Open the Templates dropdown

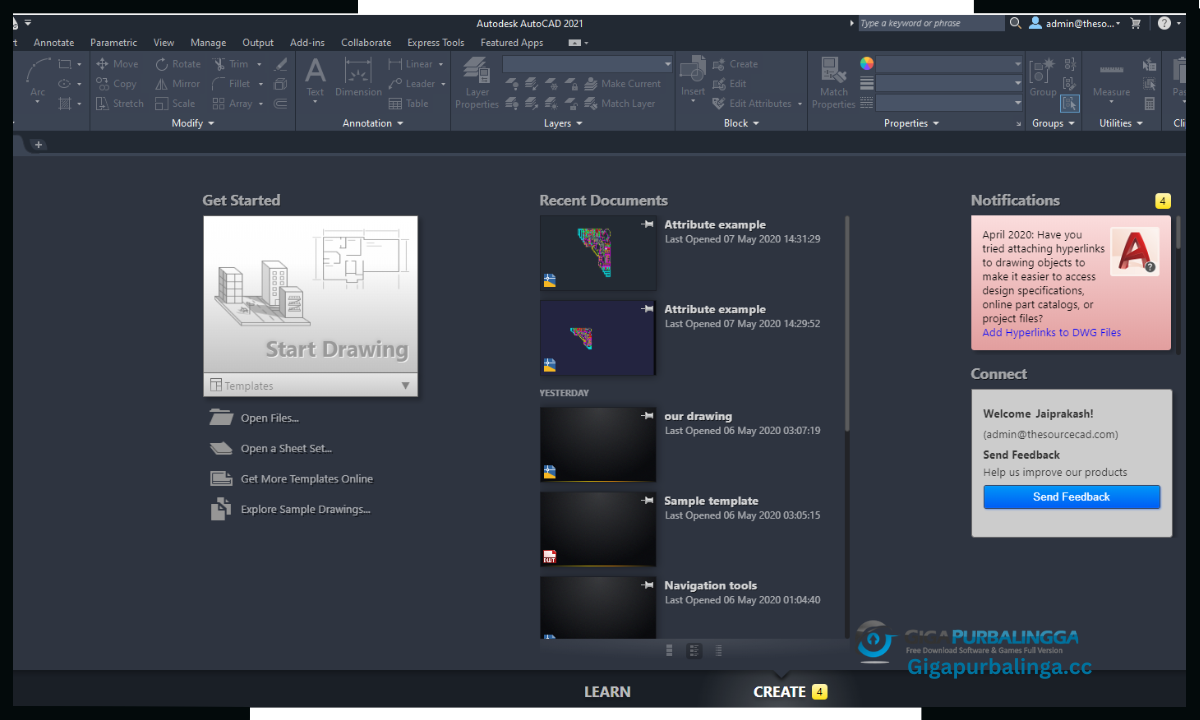tap(310, 385)
